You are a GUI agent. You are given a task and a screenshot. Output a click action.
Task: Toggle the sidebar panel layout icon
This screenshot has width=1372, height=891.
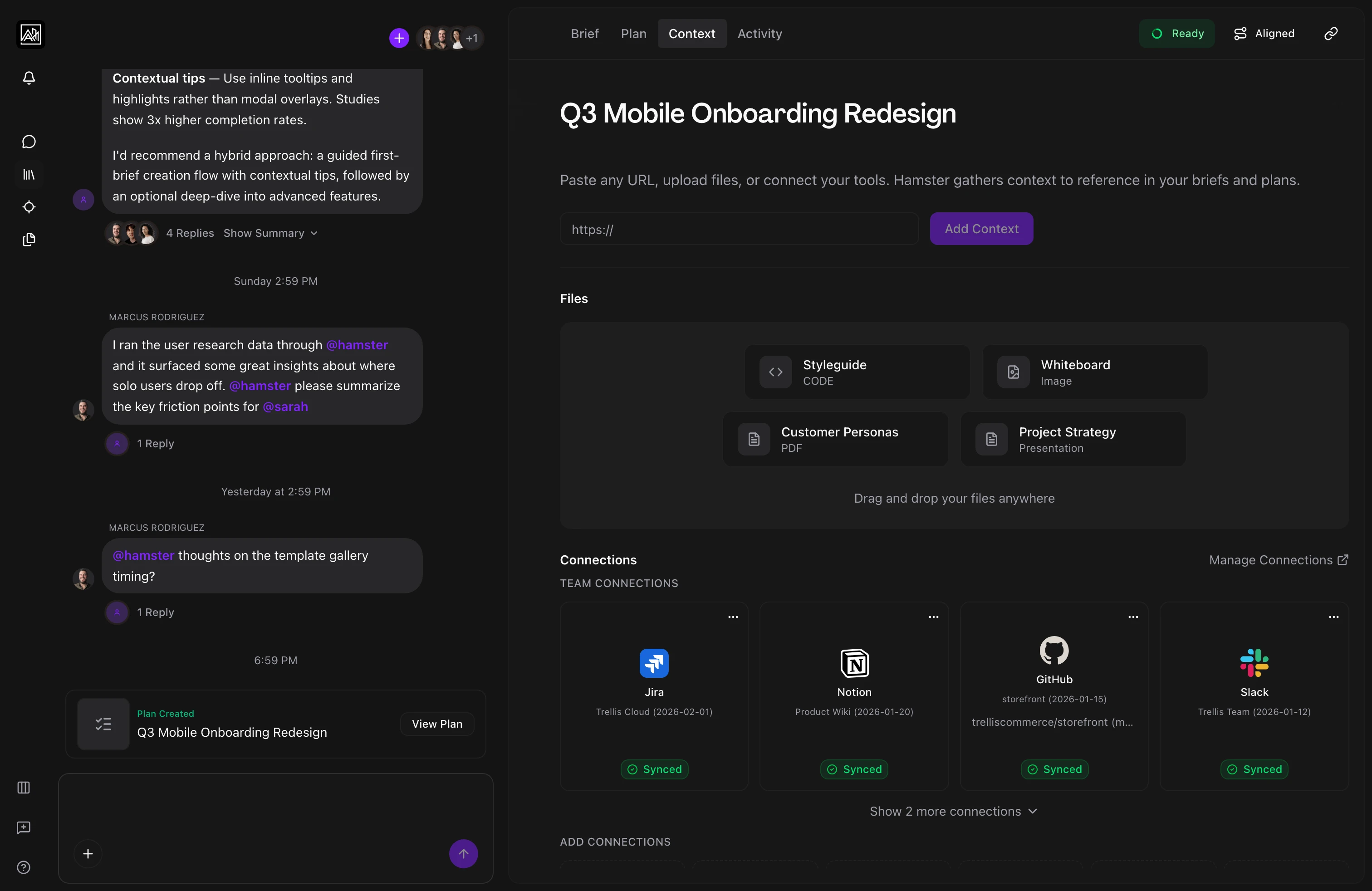[24, 787]
